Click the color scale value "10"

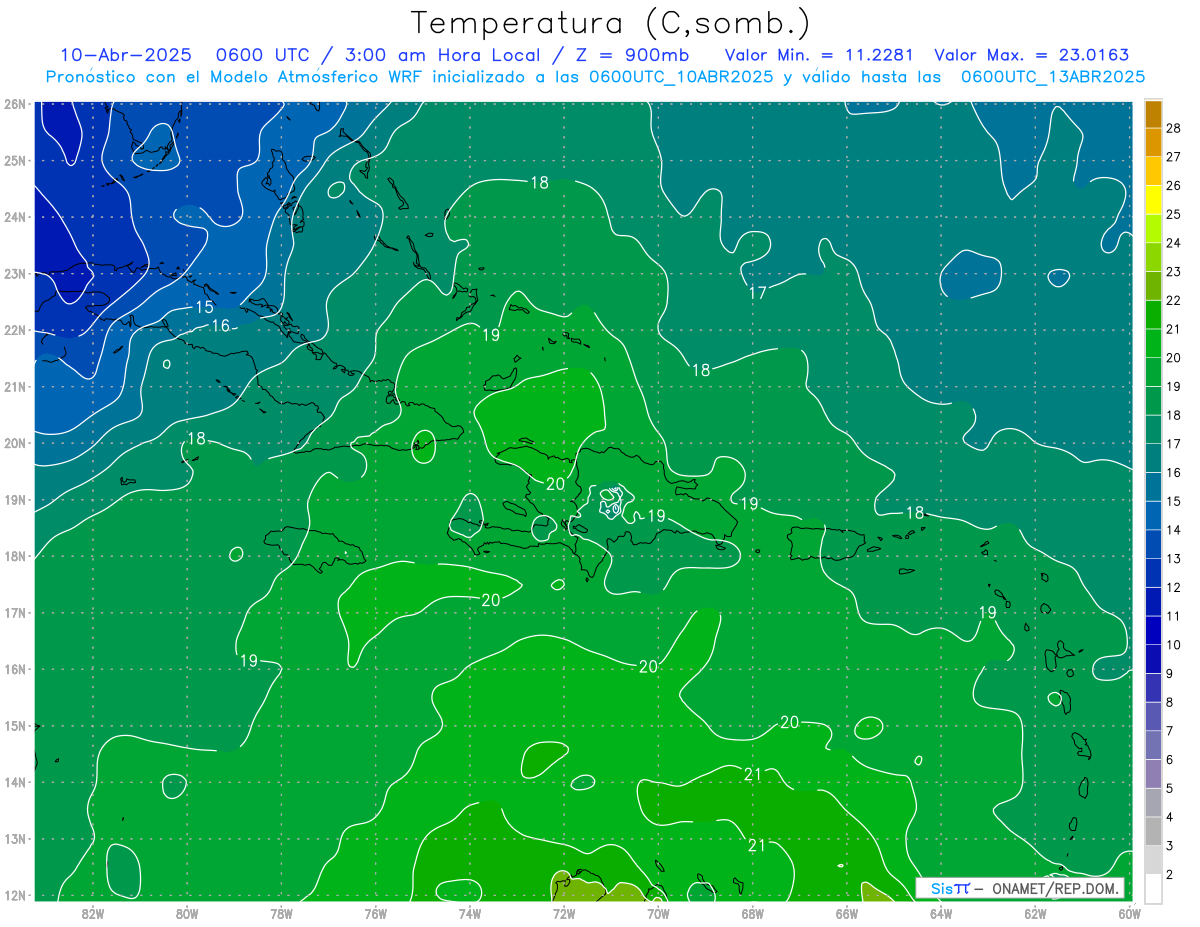tap(1174, 644)
